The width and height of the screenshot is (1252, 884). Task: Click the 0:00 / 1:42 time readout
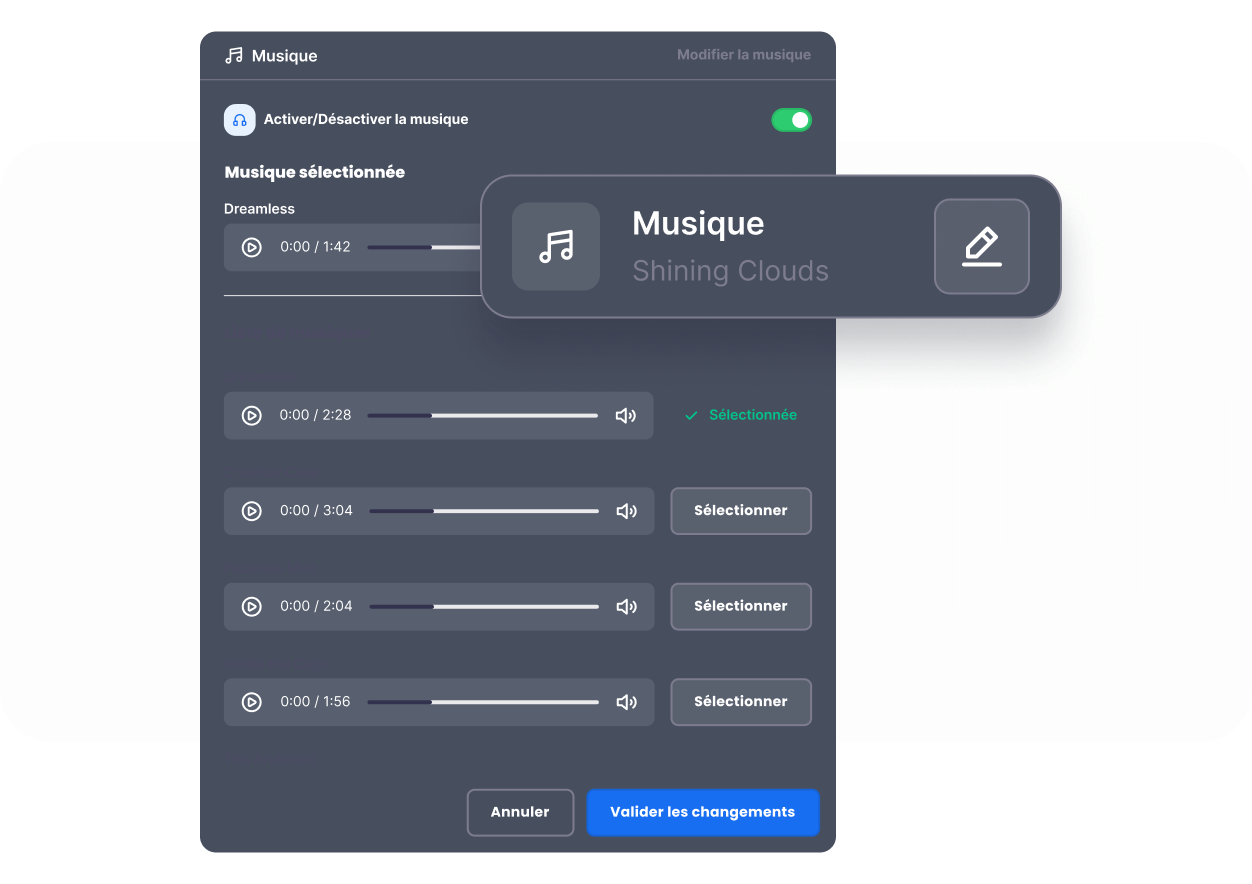coord(315,247)
